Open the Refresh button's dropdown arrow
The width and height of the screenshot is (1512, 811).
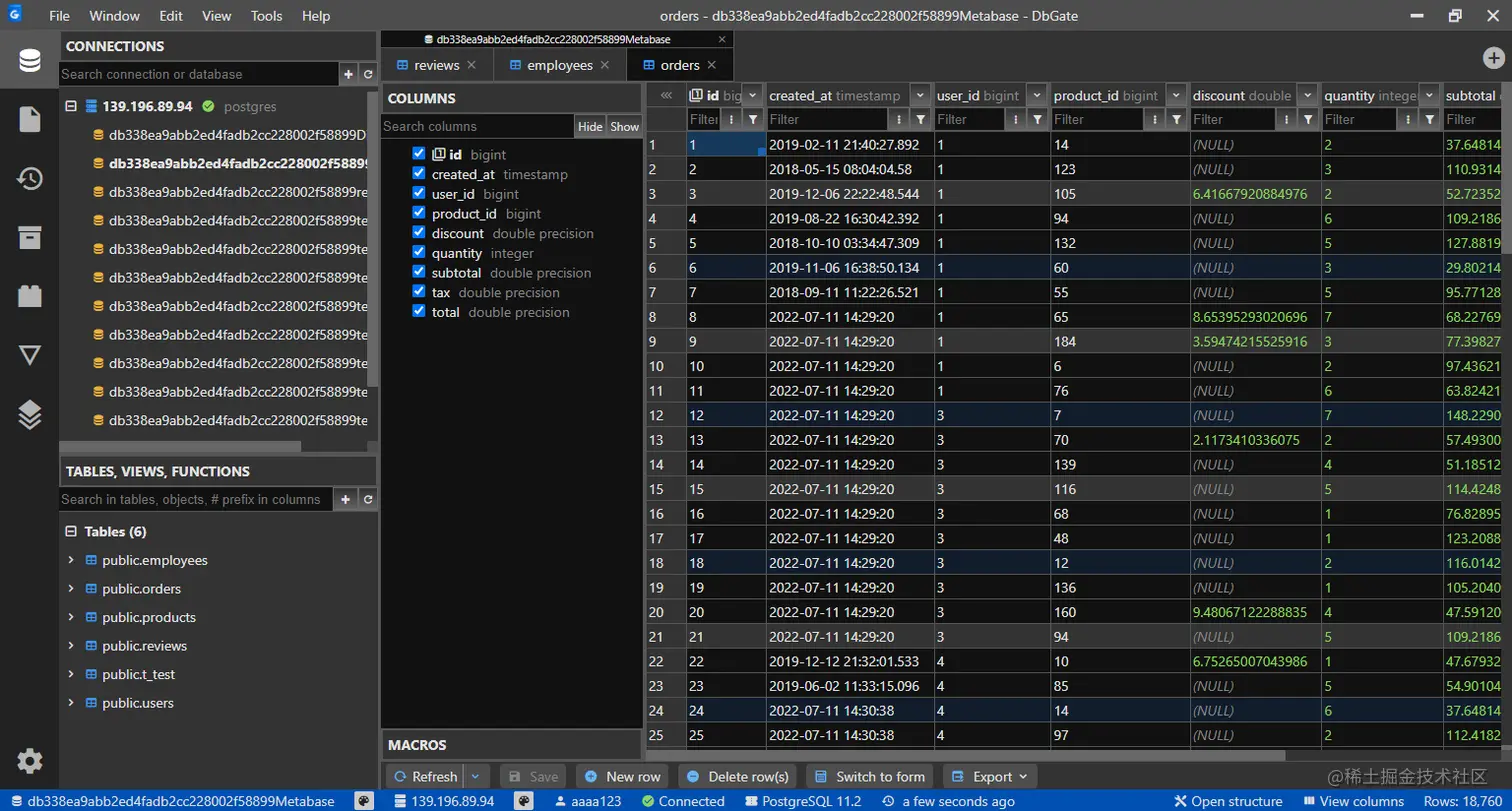pyautogui.click(x=477, y=777)
